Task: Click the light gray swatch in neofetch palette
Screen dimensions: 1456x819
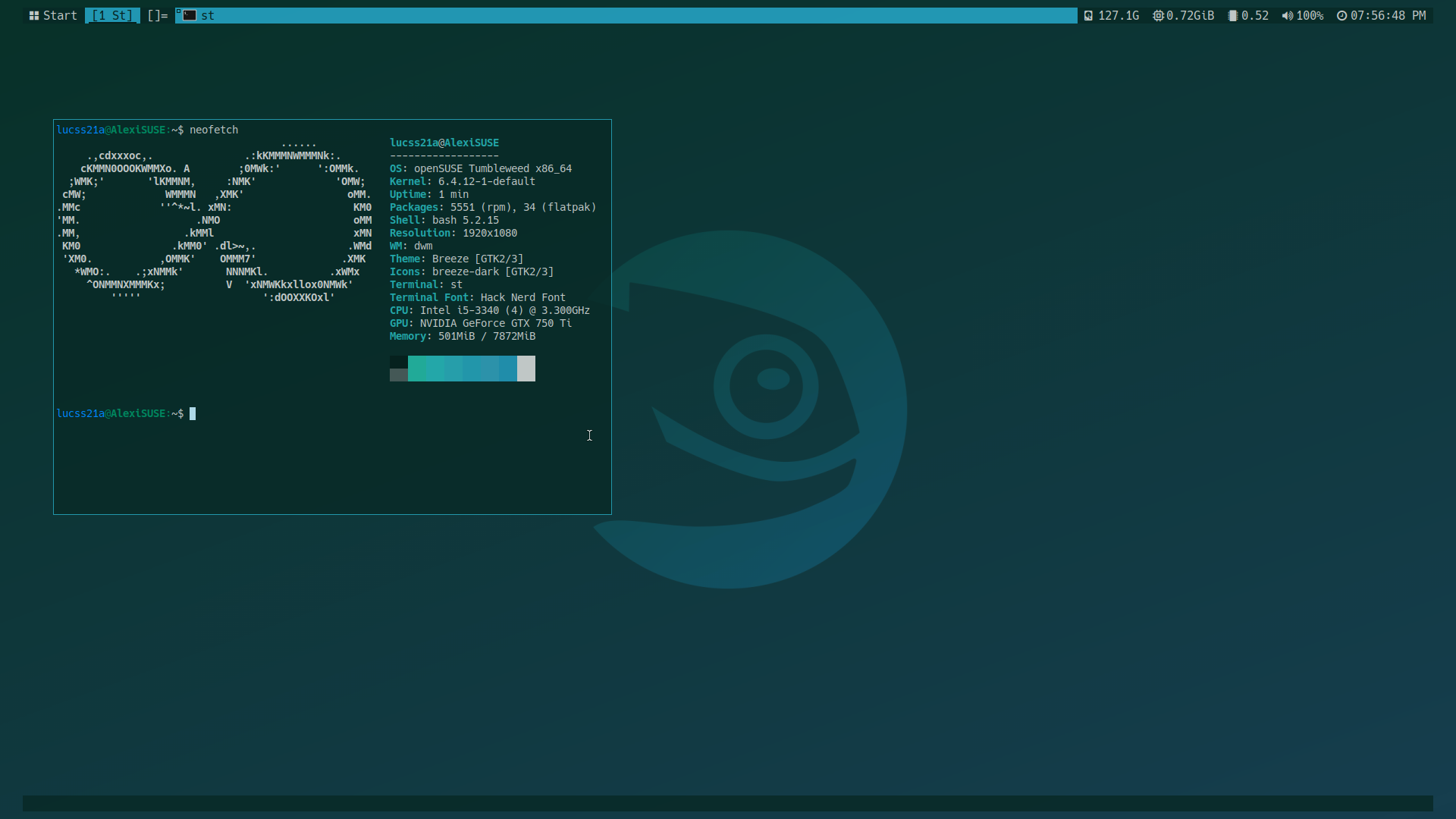Action: point(526,369)
